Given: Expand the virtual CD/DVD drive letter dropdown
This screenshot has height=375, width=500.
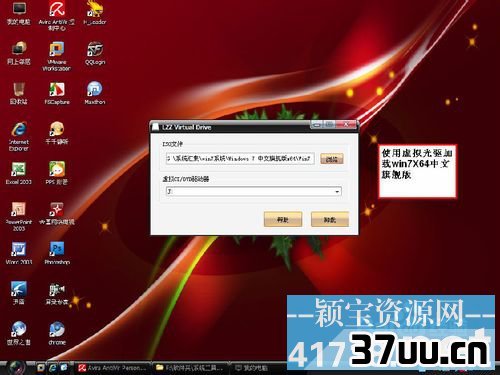Looking at the screenshot, I should tap(337, 192).
